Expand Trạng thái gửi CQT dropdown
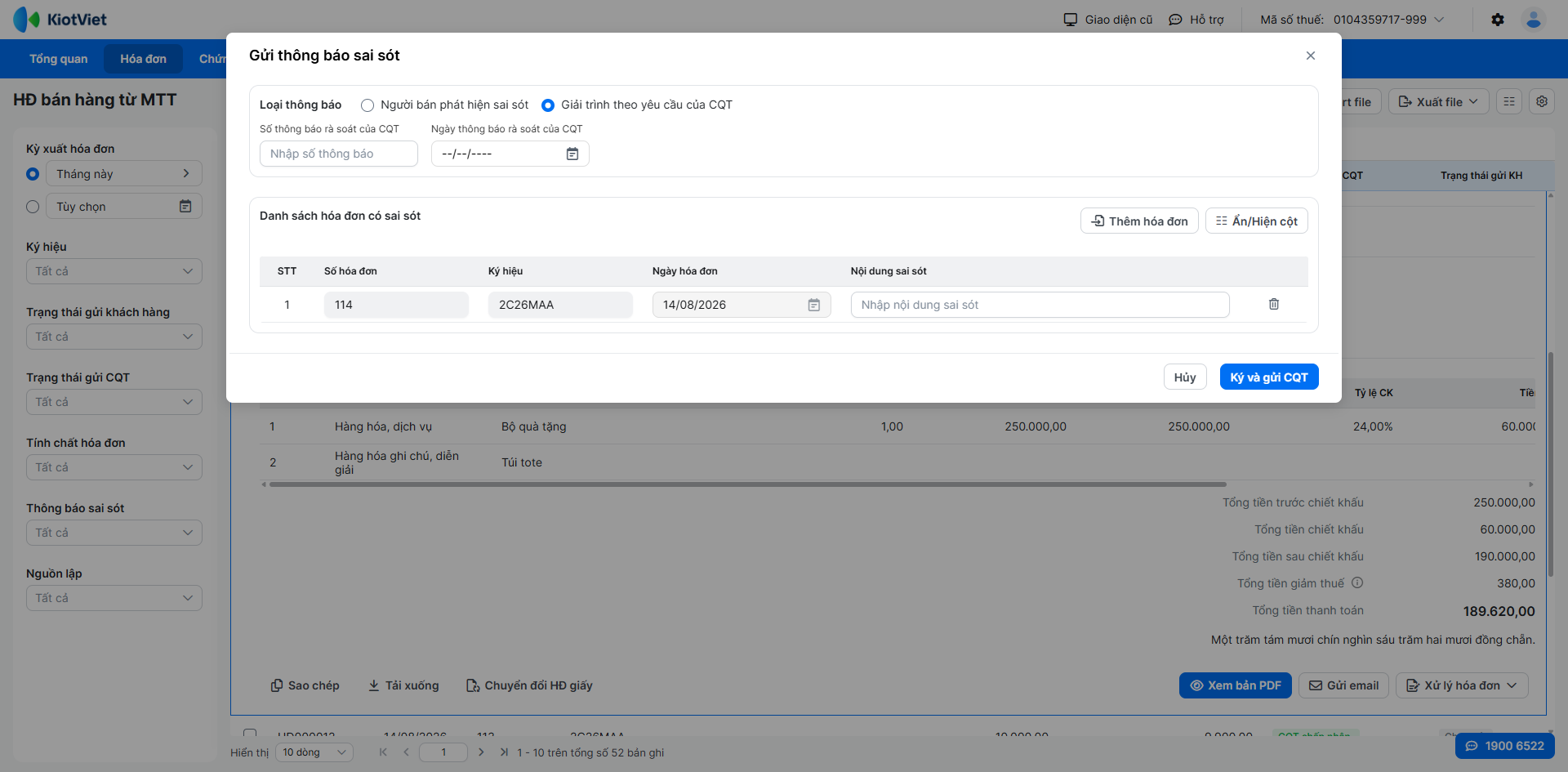This screenshot has width=1568, height=772. tap(114, 402)
